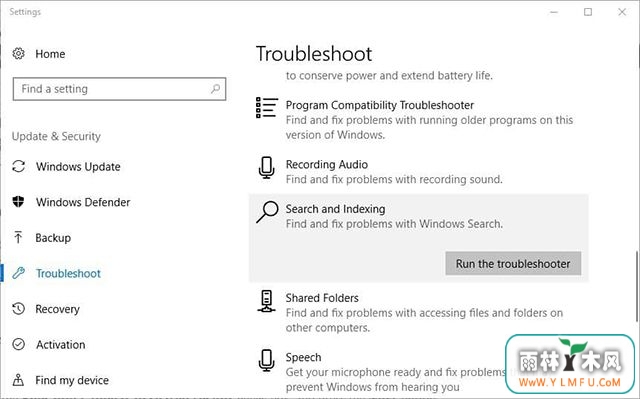
Task: Click the Shared Folders computer icon
Action: click(267, 301)
